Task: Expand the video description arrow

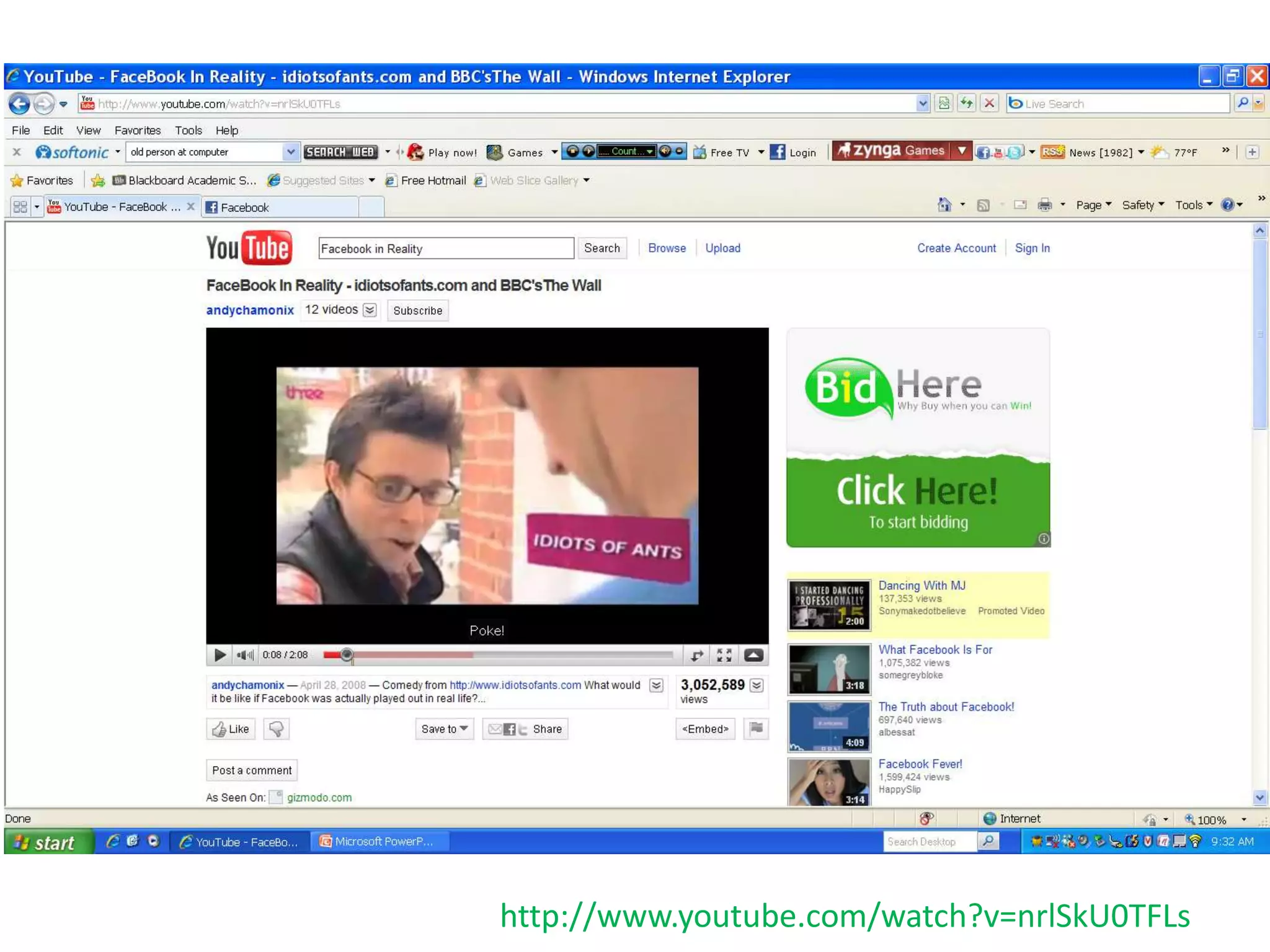Action: pyautogui.click(x=656, y=685)
